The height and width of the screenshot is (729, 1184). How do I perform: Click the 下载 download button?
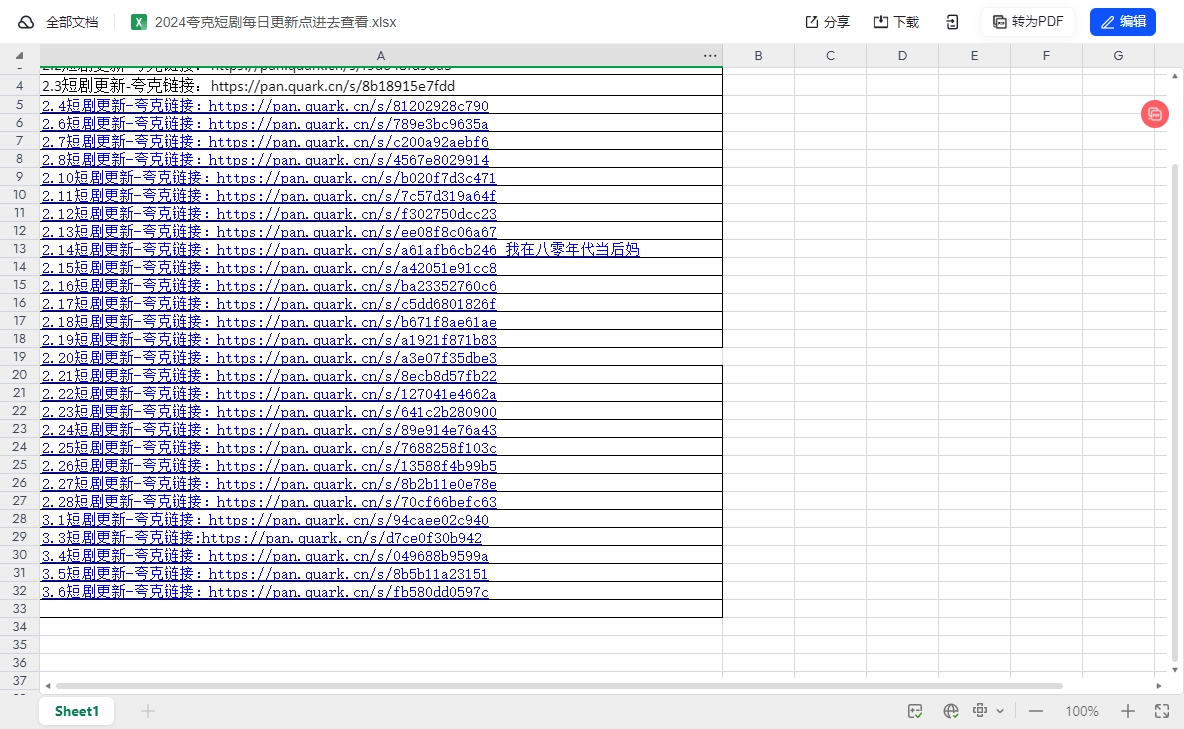click(896, 22)
